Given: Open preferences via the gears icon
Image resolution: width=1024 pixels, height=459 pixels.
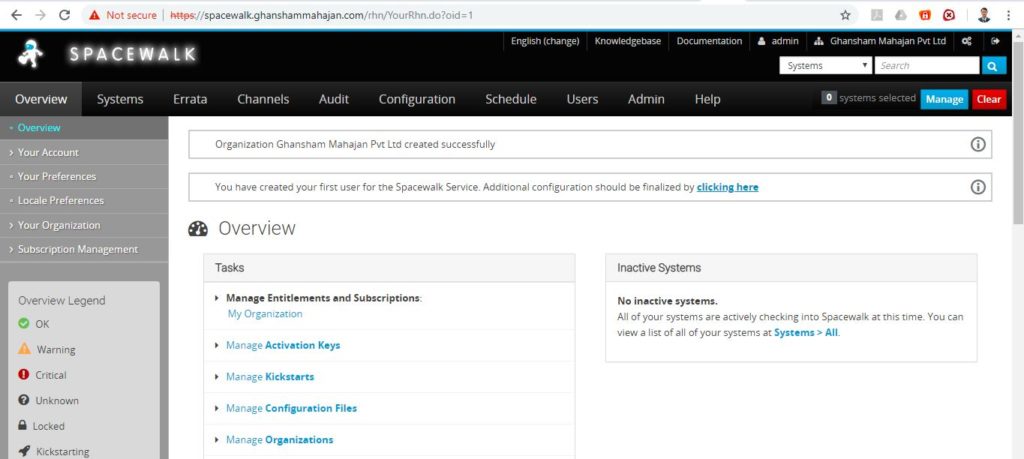Looking at the screenshot, I should point(967,41).
